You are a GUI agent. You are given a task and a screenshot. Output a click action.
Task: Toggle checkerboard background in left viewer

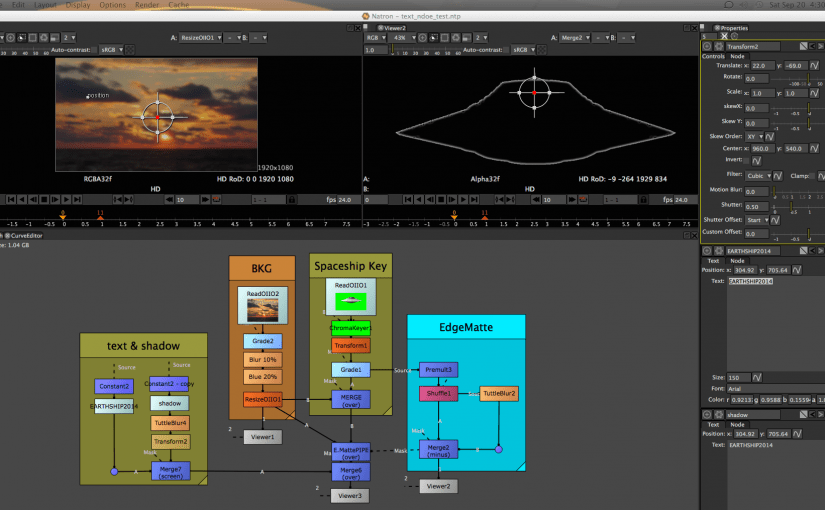pyautogui.click(x=130, y=50)
